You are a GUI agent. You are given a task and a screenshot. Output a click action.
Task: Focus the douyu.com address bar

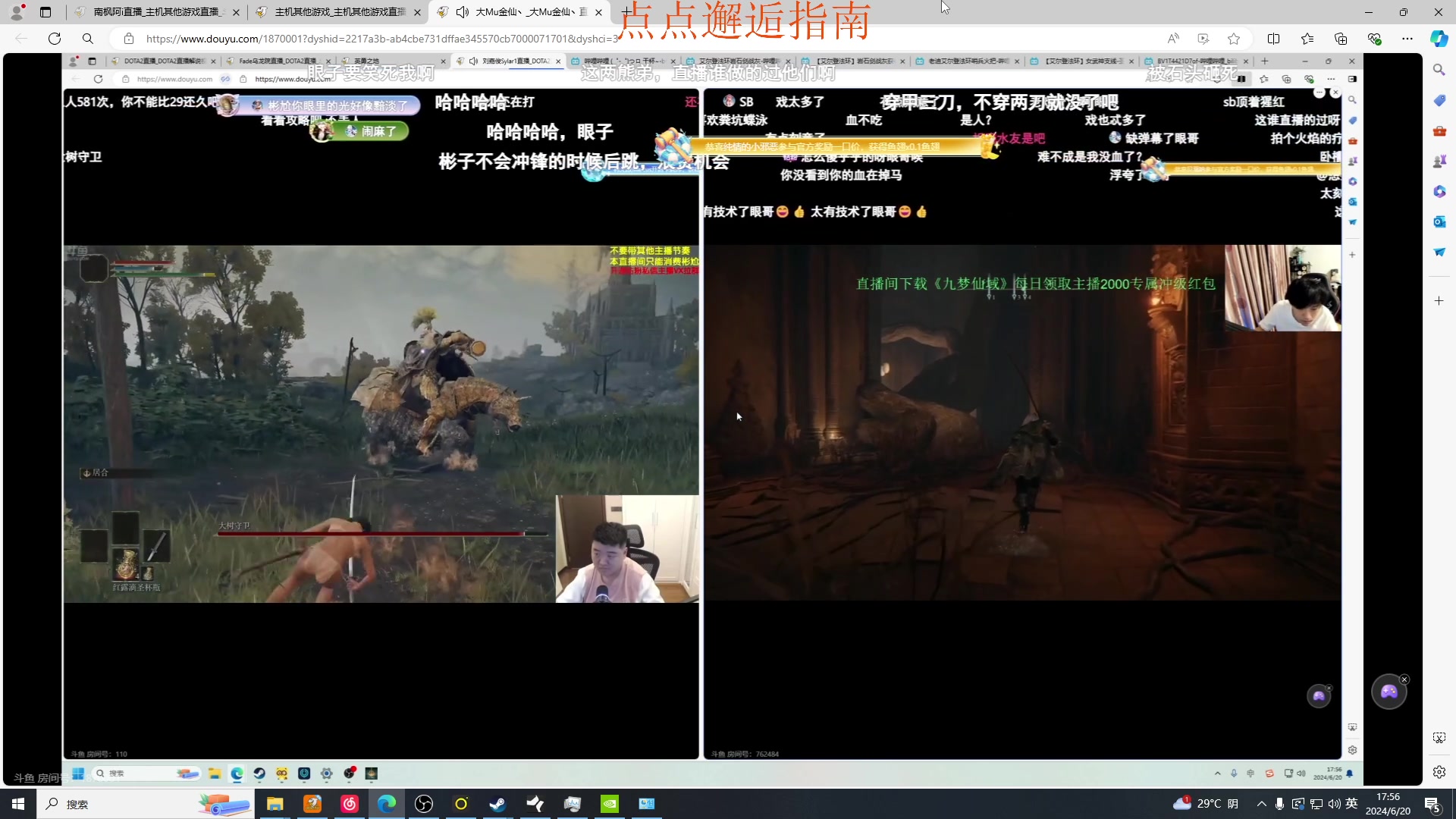coord(383,39)
